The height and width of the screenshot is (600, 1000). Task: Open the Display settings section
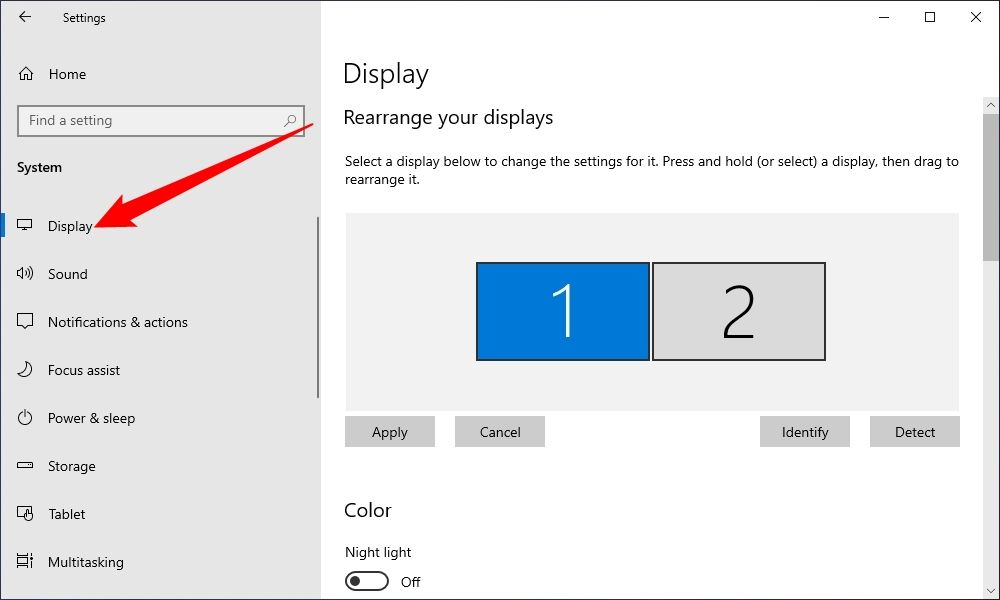pos(70,226)
